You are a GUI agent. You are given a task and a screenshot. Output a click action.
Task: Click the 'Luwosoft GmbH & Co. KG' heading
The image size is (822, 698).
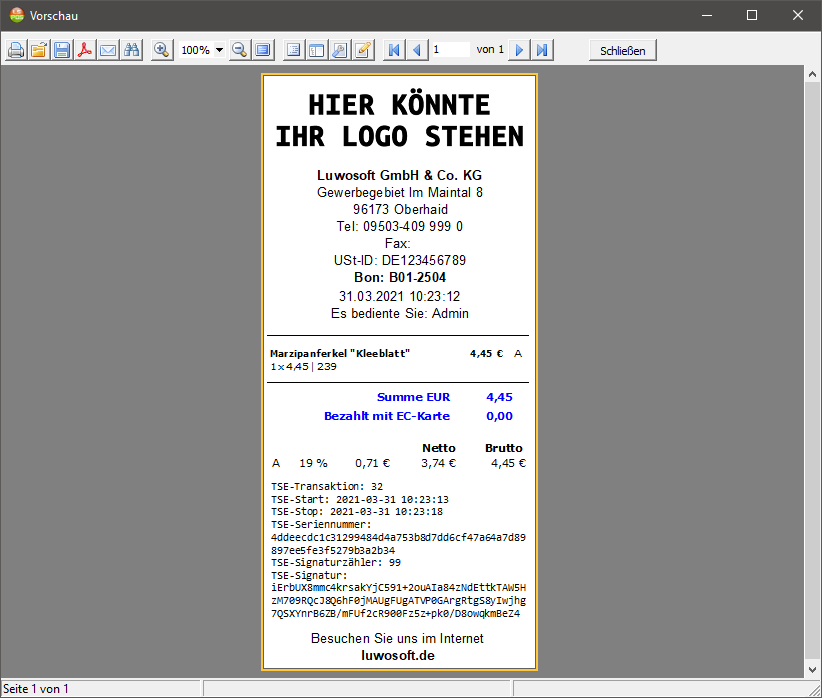(x=399, y=175)
